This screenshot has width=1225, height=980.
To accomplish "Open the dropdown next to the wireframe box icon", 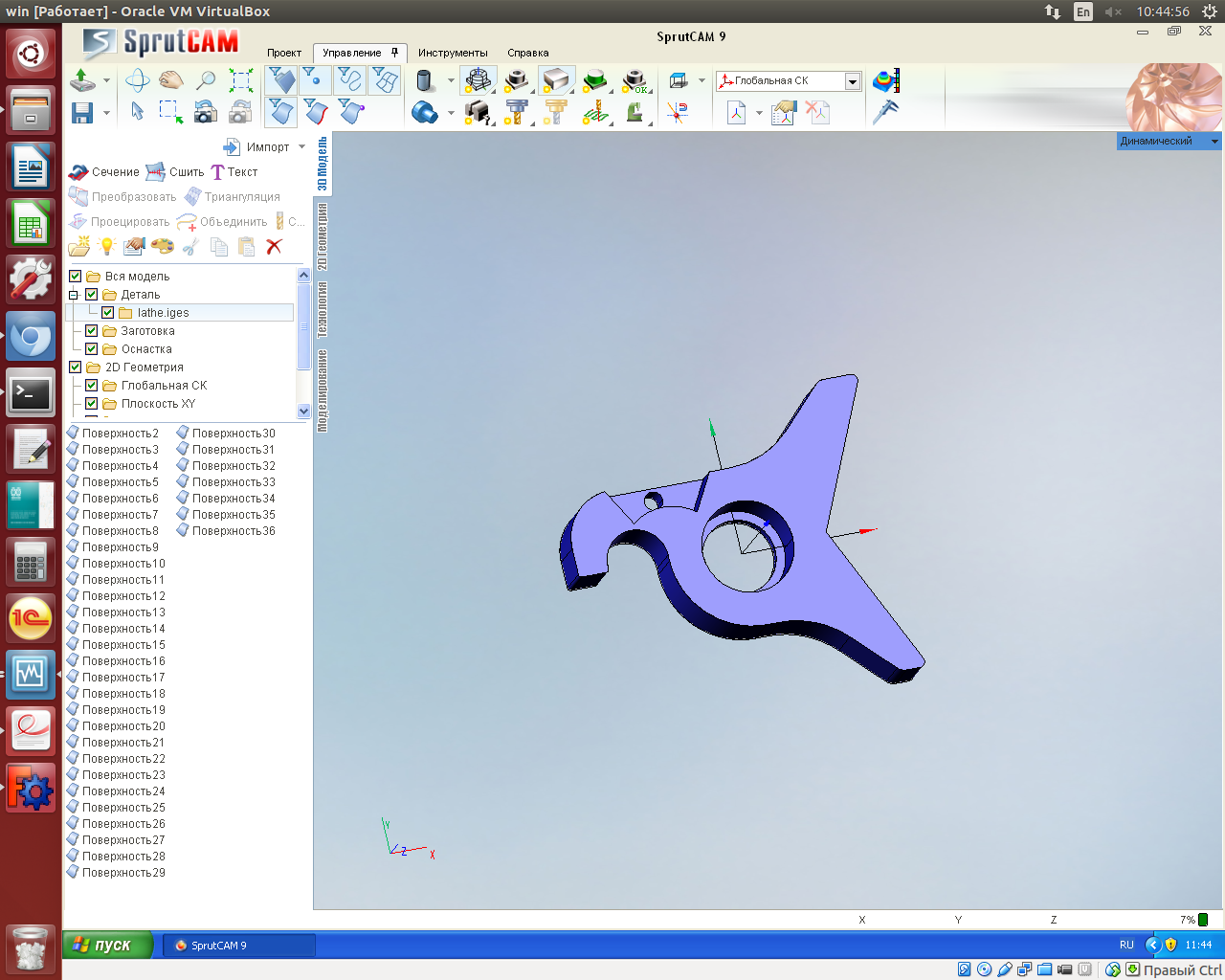I will [x=702, y=80].
